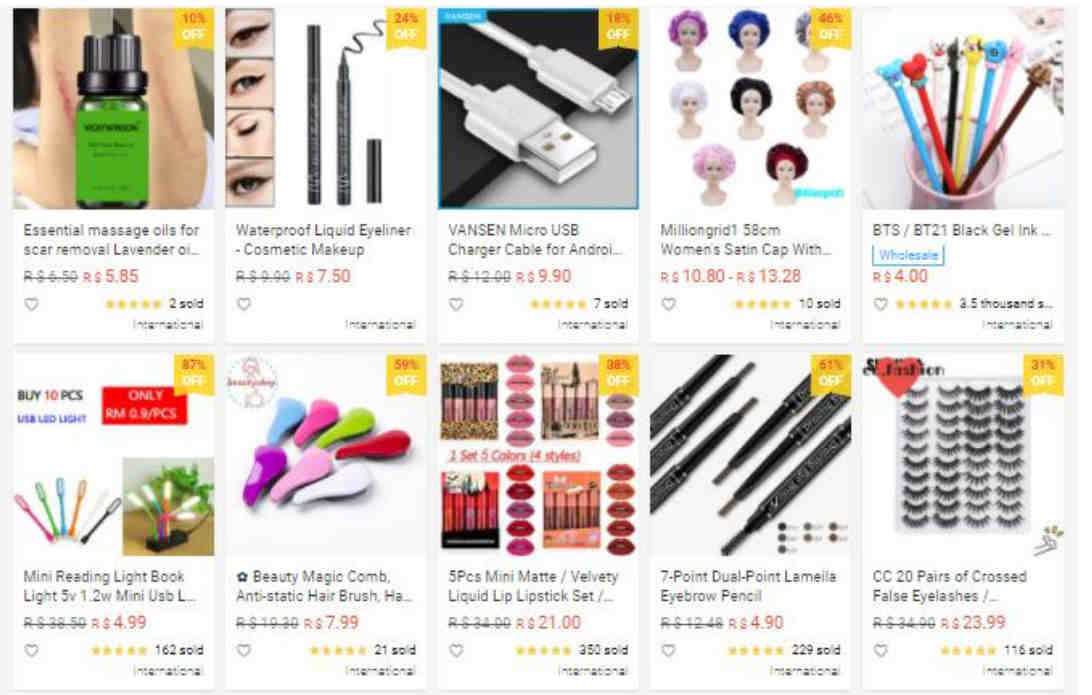Open Essential massage oils product title link
This screenshot has height=695, width=1092.
[111, 240]
